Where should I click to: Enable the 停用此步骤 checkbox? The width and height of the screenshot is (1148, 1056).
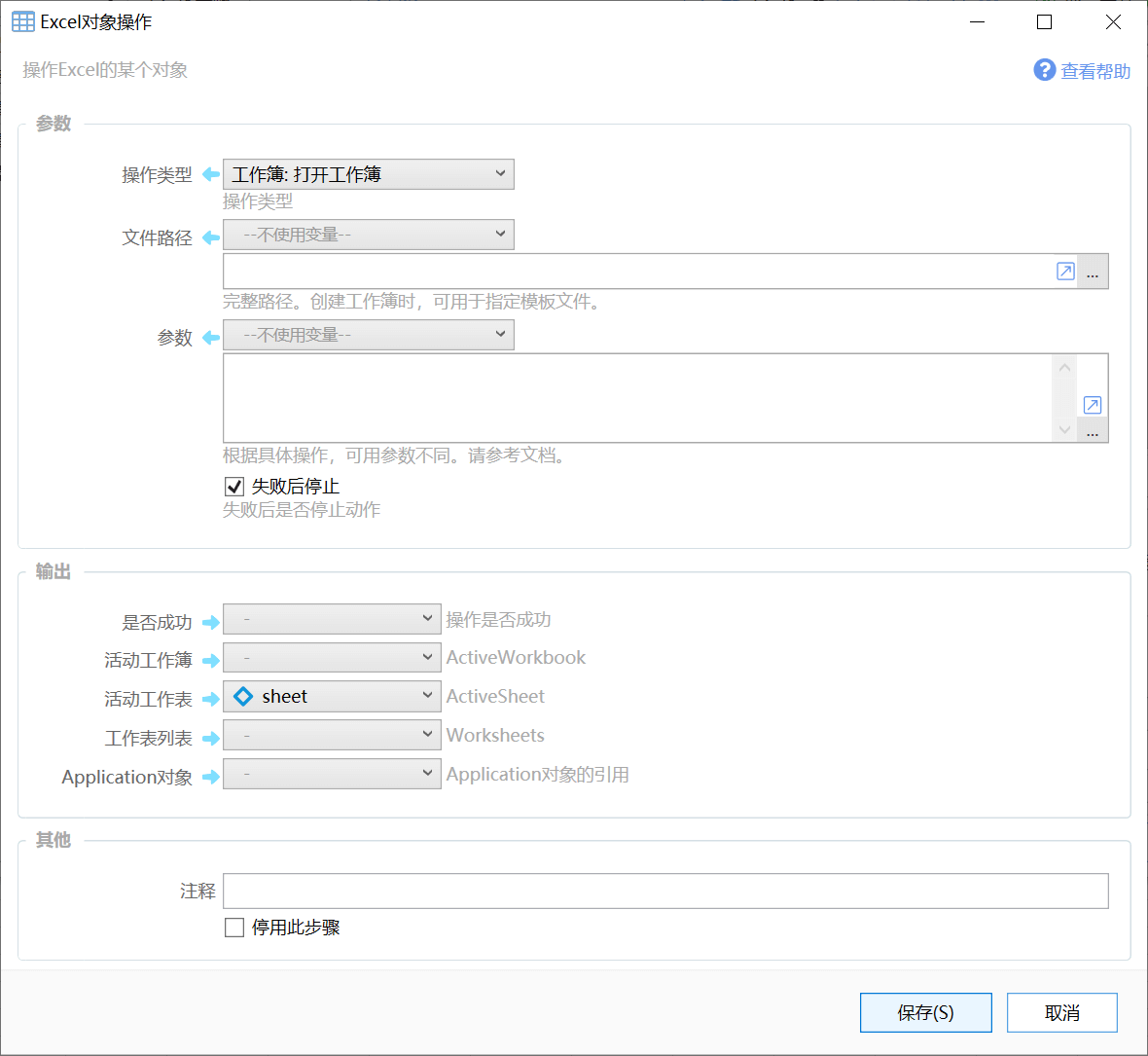(x=234, y=928)
